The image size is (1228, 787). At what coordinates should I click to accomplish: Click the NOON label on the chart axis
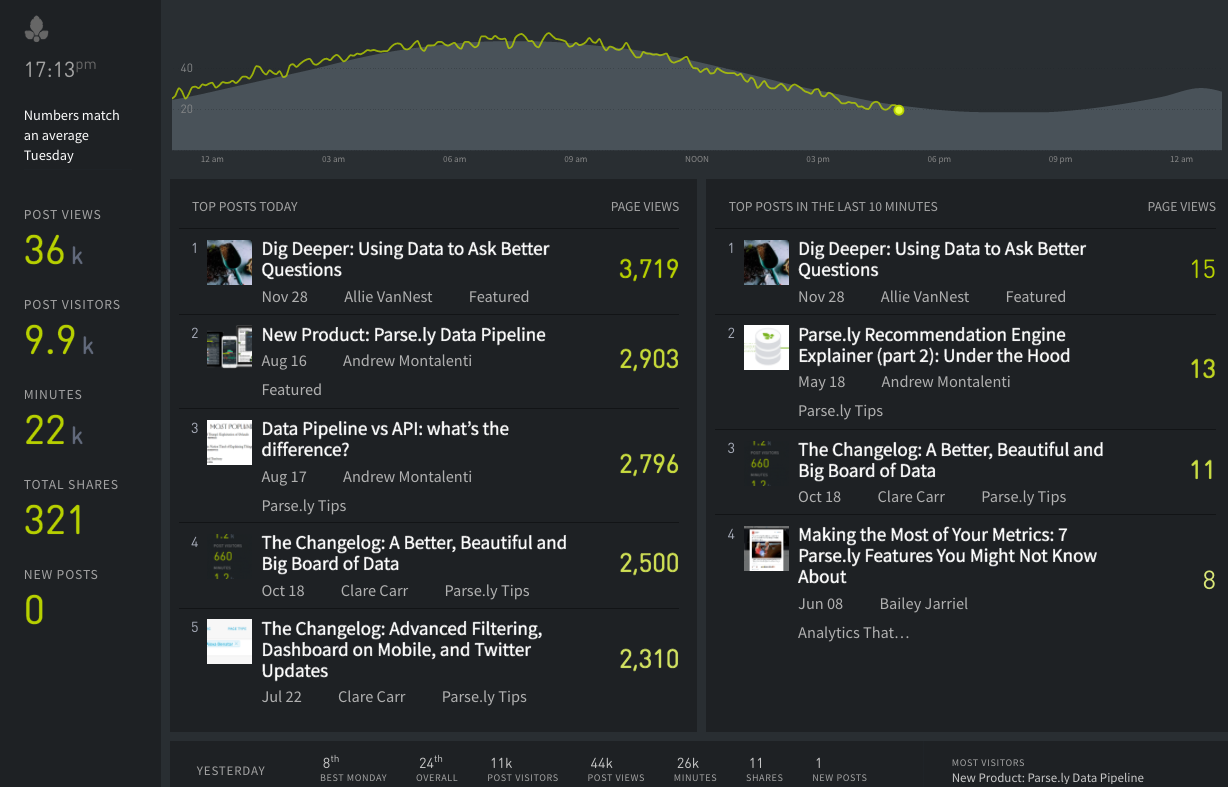tap(696, 159)
